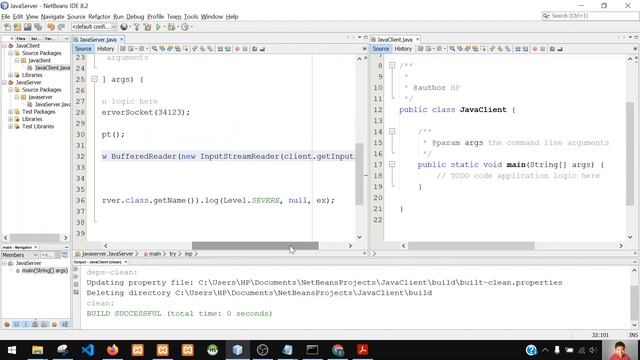Switch to the JavaServer.java tab

(98, 40)
